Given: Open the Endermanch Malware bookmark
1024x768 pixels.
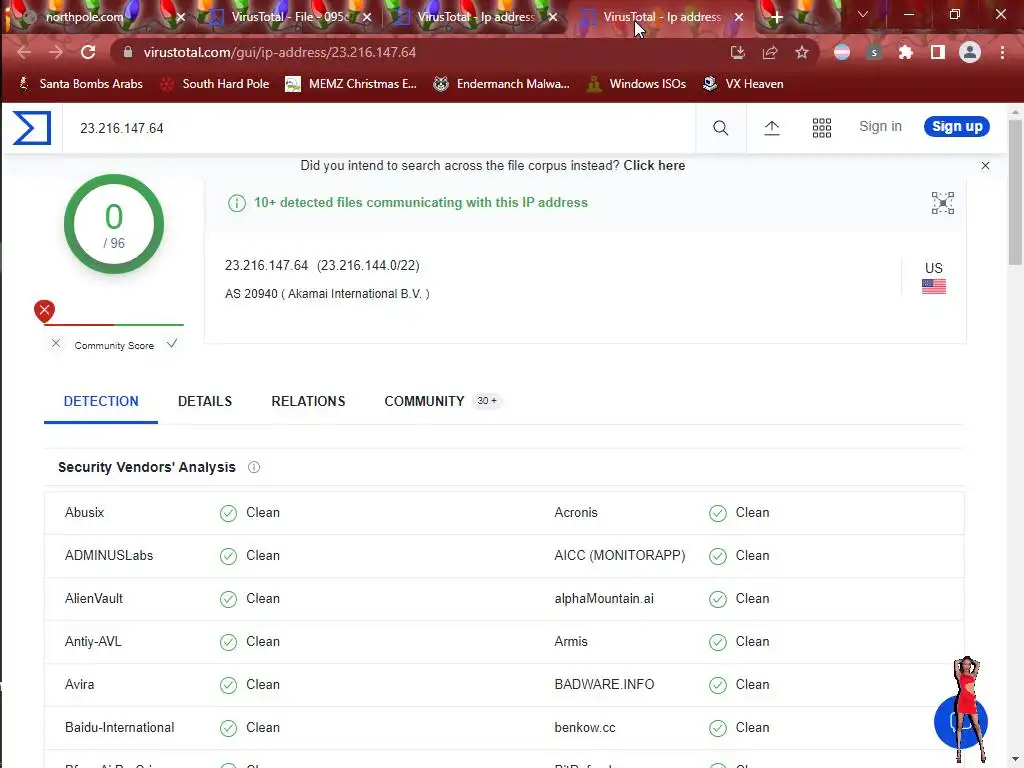Looking at the screenshot, I should (502, 84).
